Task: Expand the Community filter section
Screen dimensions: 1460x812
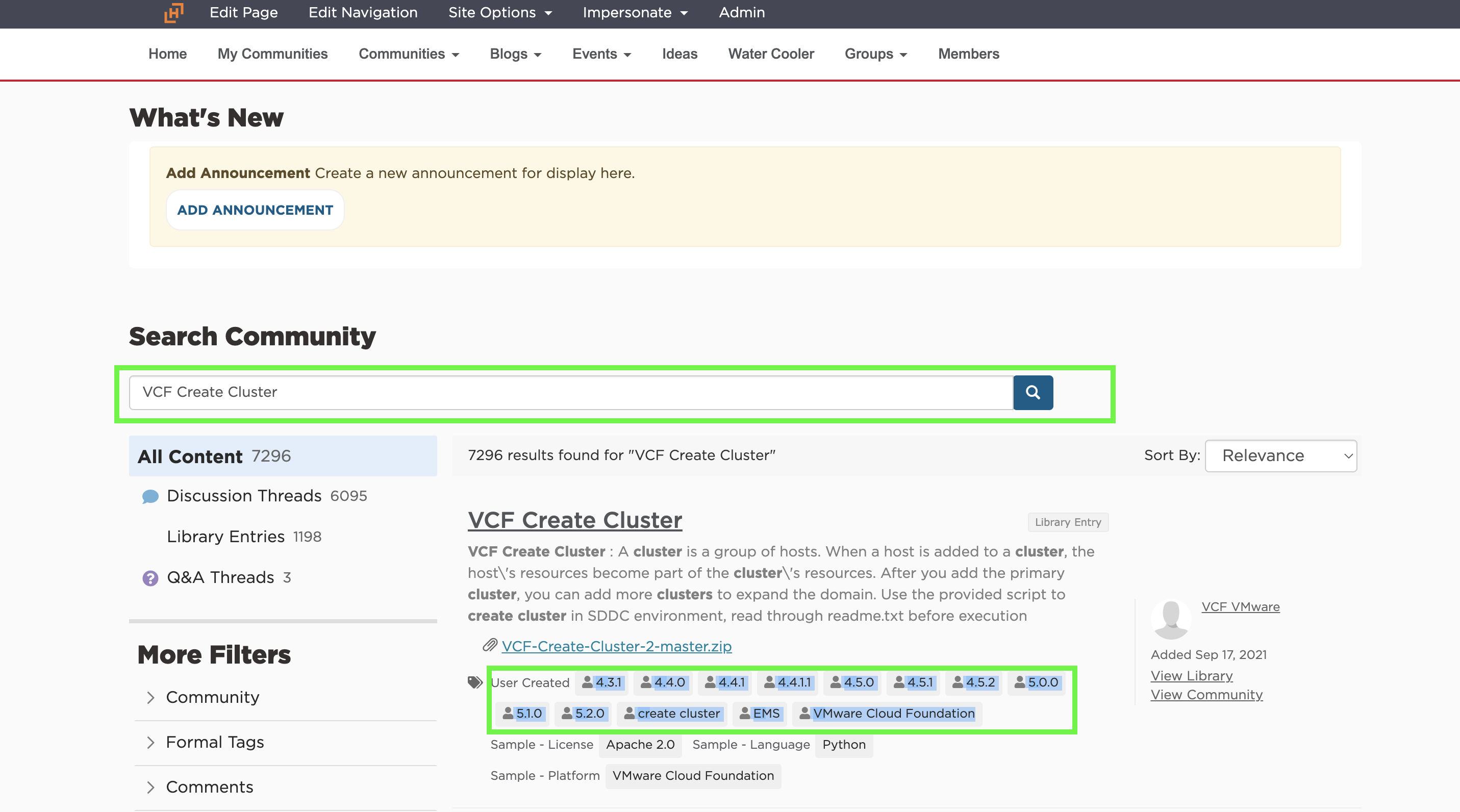Action: tap(212, 697)
